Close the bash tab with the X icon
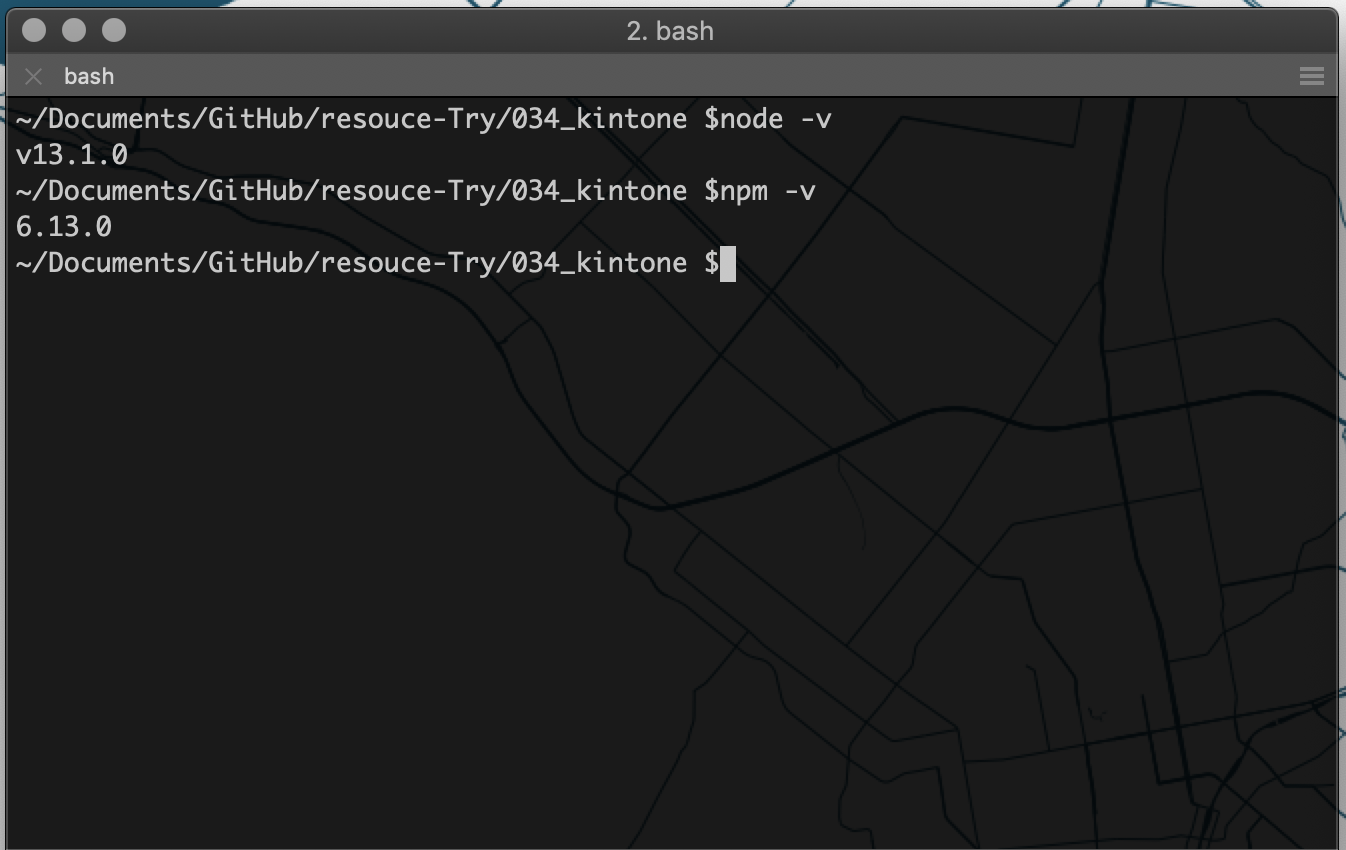 [34, 76]
